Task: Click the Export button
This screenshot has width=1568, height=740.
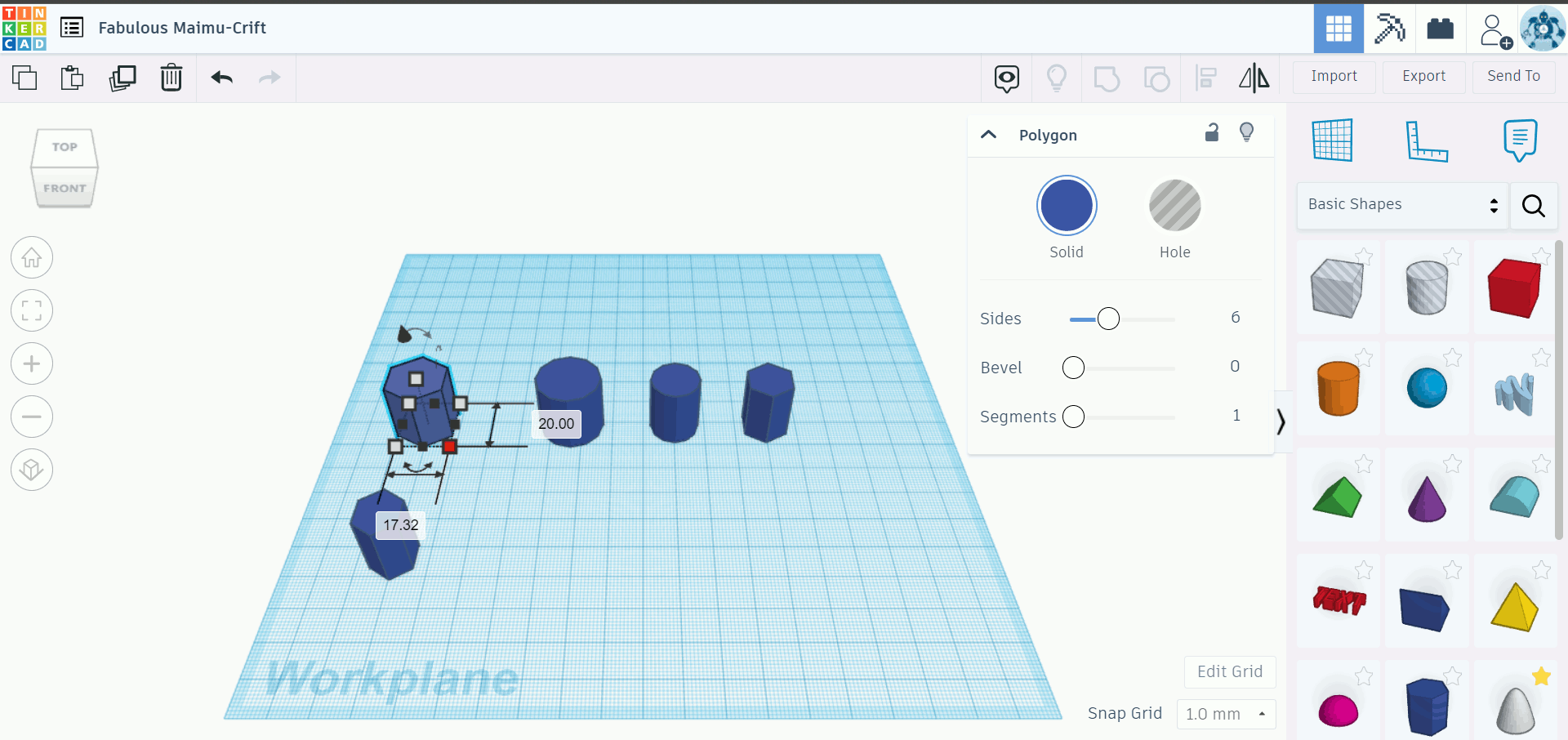Action: coord(1423,76)
